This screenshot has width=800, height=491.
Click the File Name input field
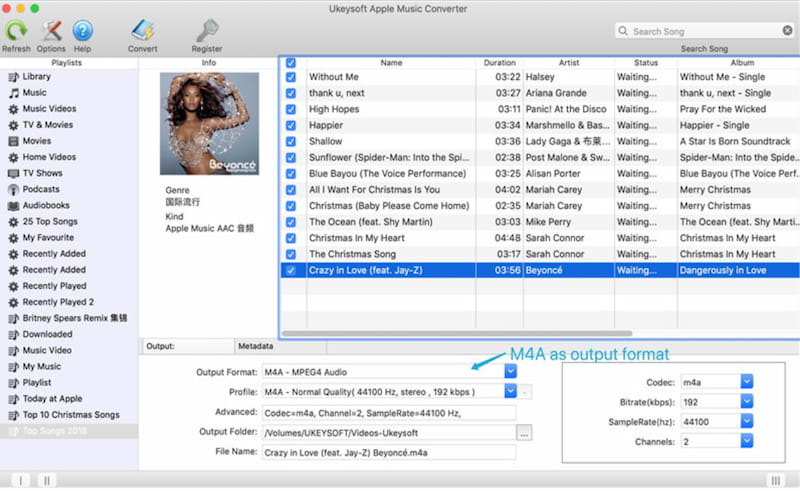point(389,453)
